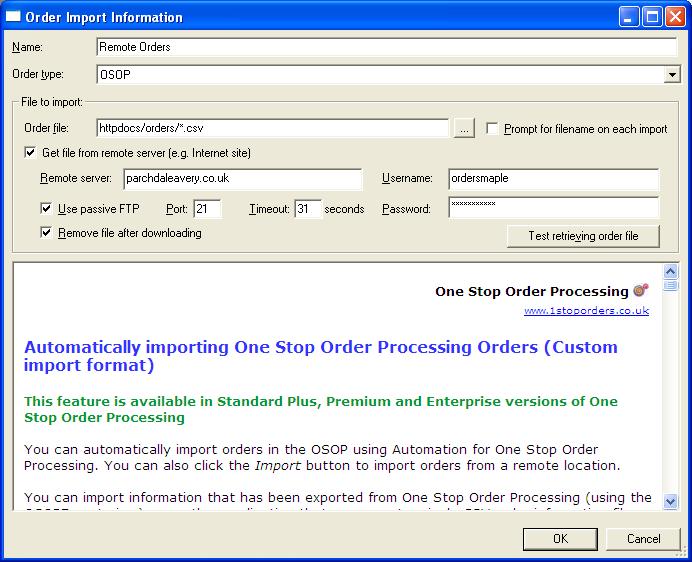Click the Name input field
Image resolution: width=692 pixels, height=562 pixels.
(x=386, y=47)
